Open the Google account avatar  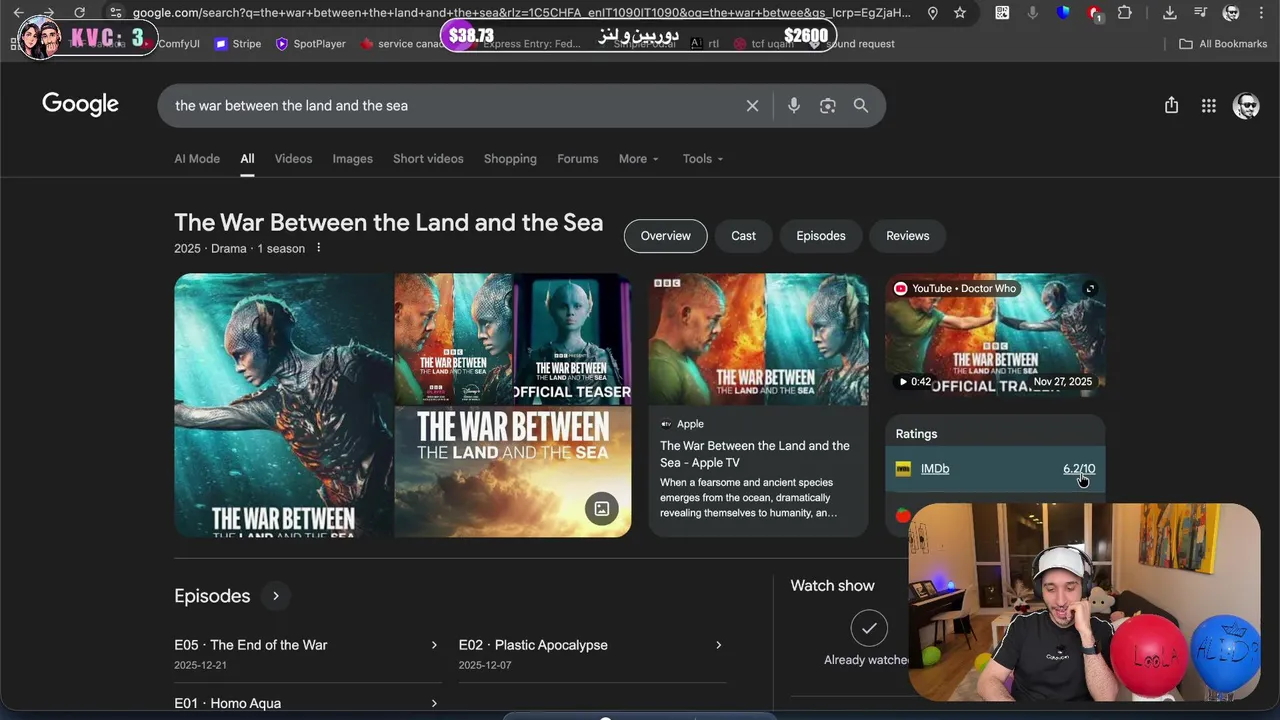tap(1246, 106)
